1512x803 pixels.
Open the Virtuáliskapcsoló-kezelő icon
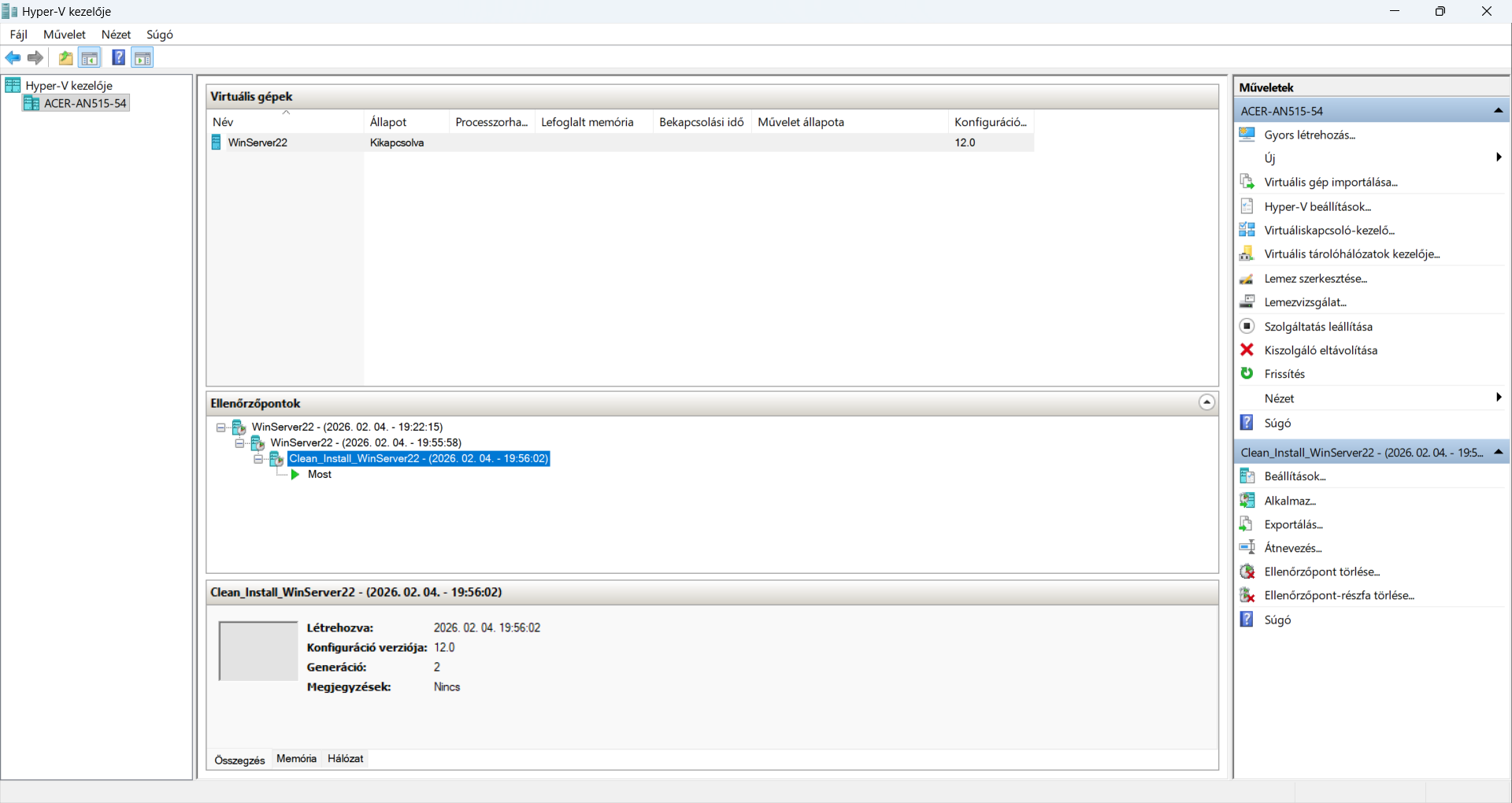(x=1247, y=230)
